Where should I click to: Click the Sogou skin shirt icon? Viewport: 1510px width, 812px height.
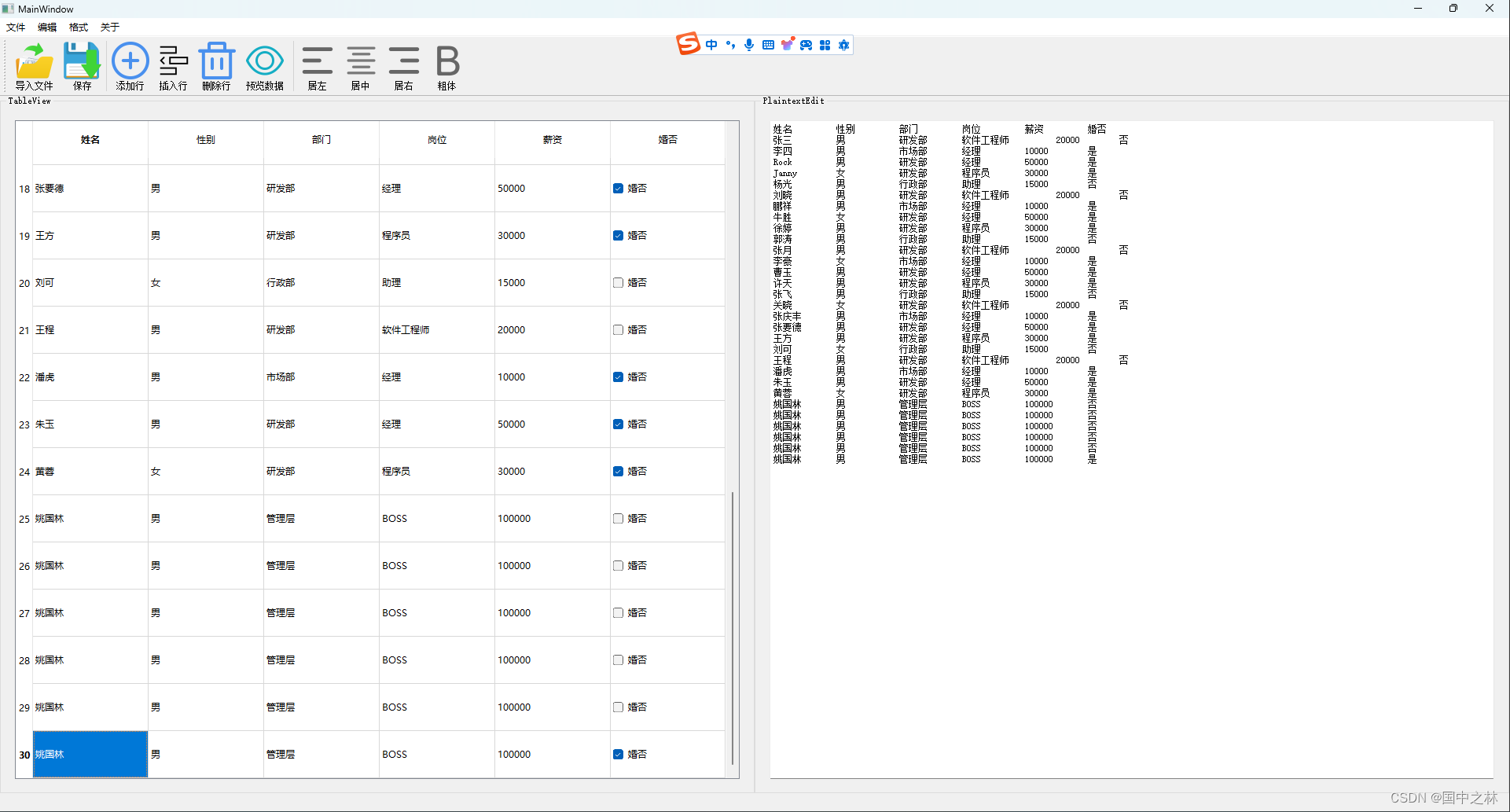pyautogui.click(x=787, y=44)
